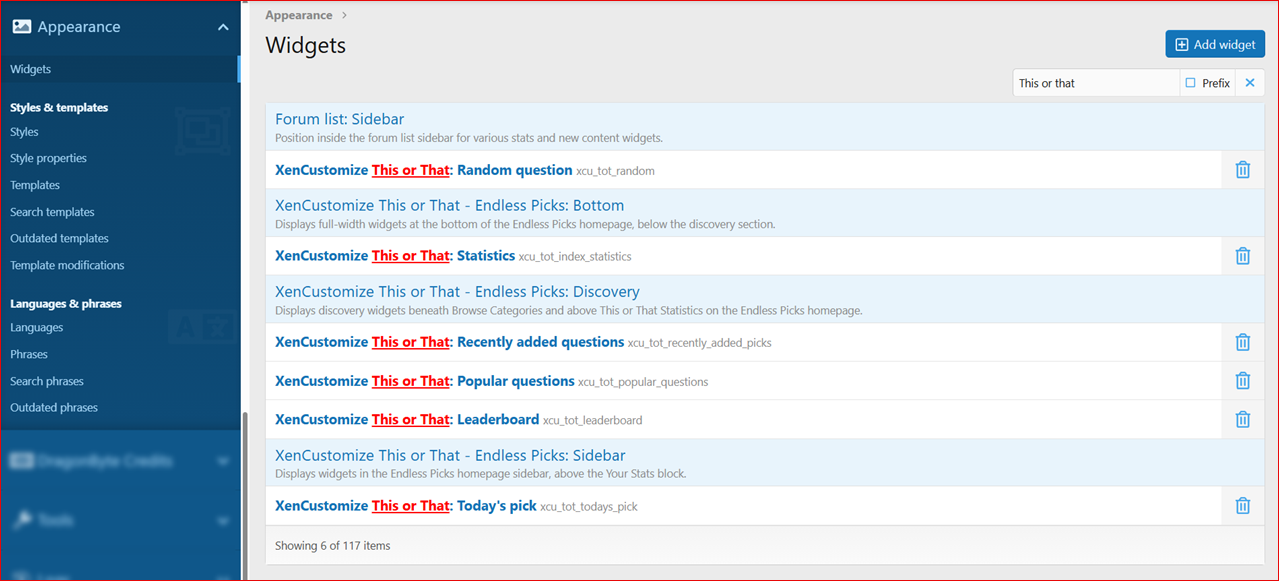Click the "Showing 6 of 117 items" footer text
The image size is (1279, 581).
[333, 546]
